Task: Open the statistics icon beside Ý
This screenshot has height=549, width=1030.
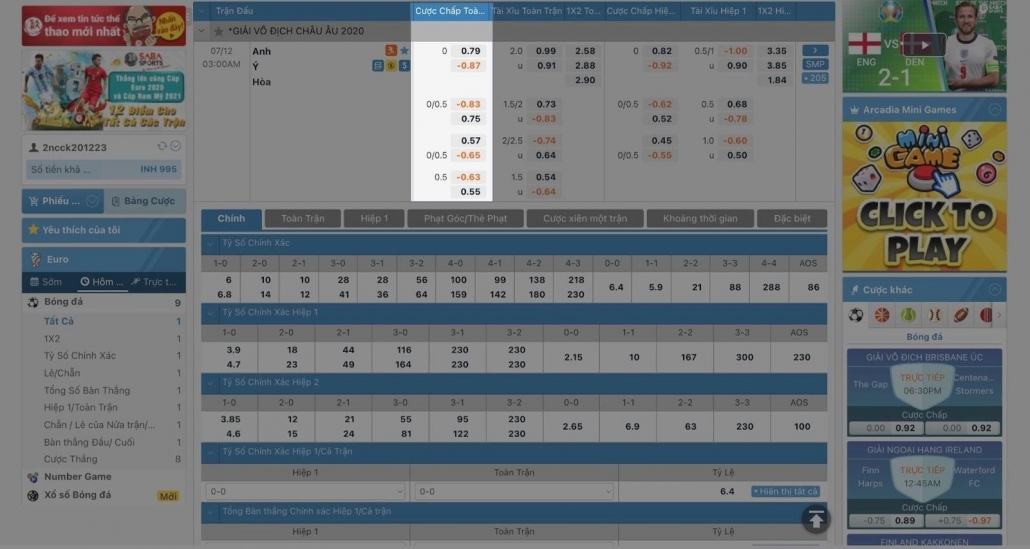Action: point(378,66)
